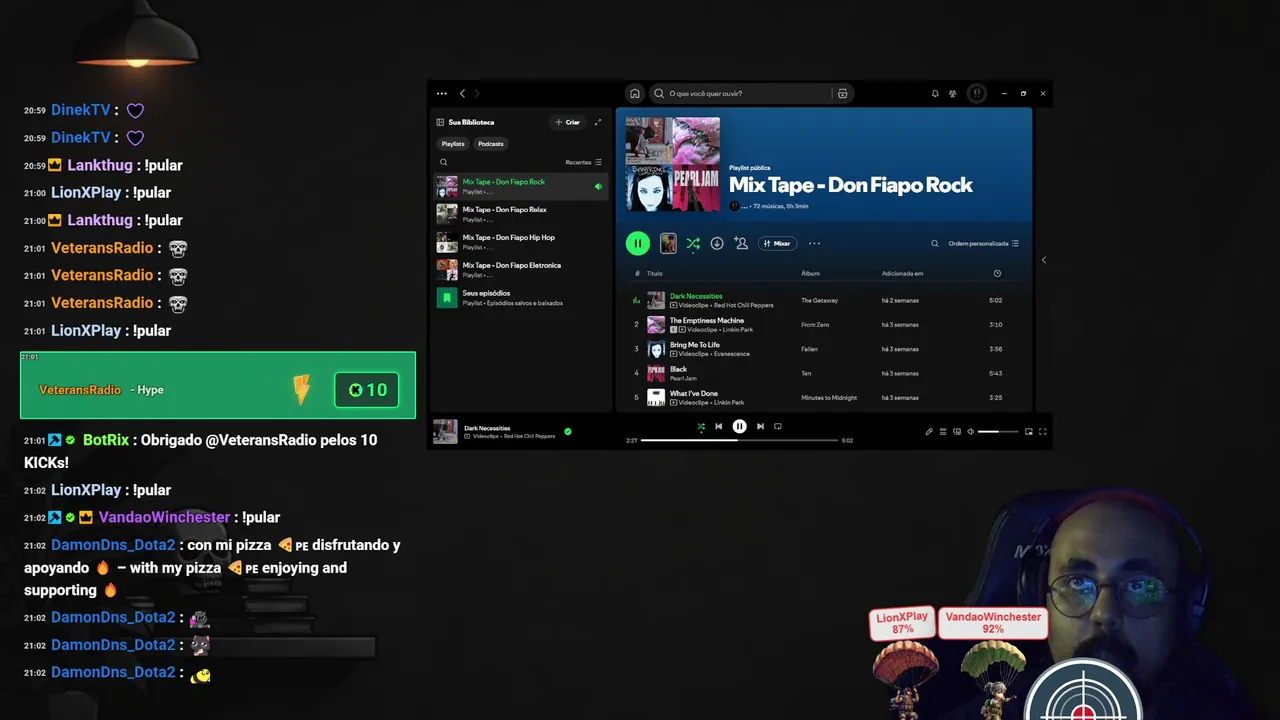1280x720 pixels.
Task: Open Mix Tape - Don Fiapo Relax playlist
Action: coord(521,214)
